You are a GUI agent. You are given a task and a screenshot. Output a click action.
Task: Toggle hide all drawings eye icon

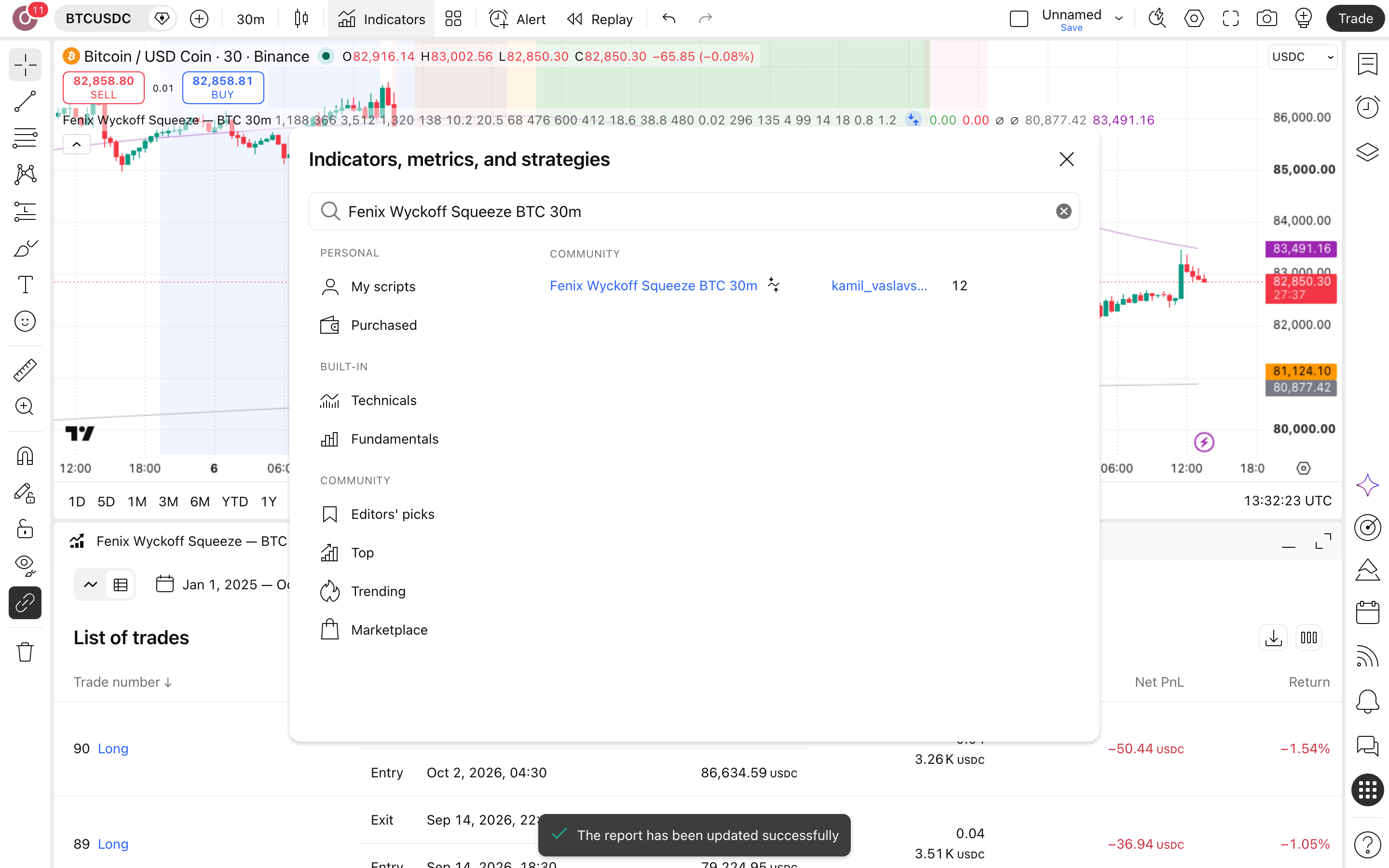click(25, 566)
